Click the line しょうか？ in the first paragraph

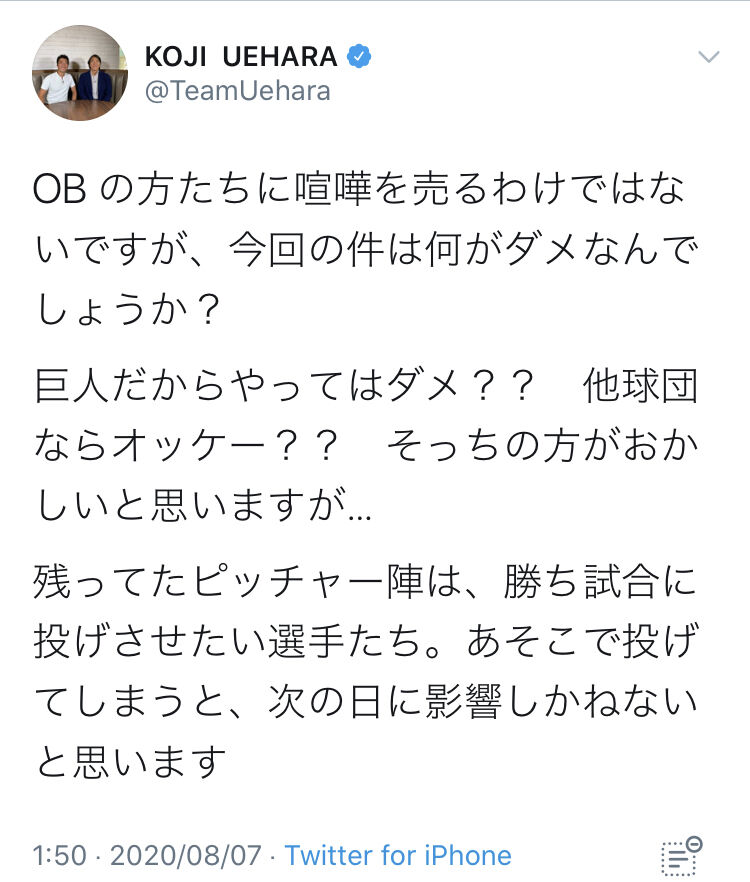pos(127,310)
